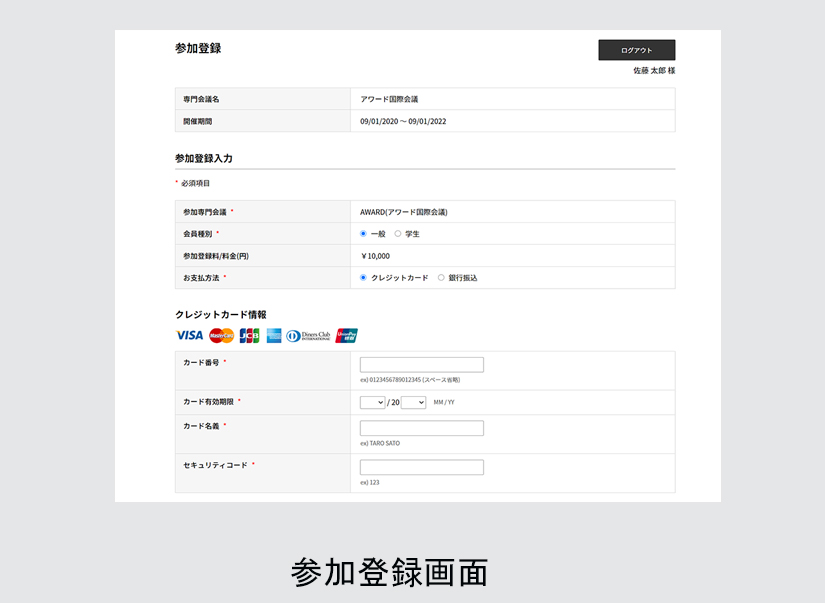The image size is (825, 603).
Task: Click the 参加登録料/料金(円) label
Action: 216,256
